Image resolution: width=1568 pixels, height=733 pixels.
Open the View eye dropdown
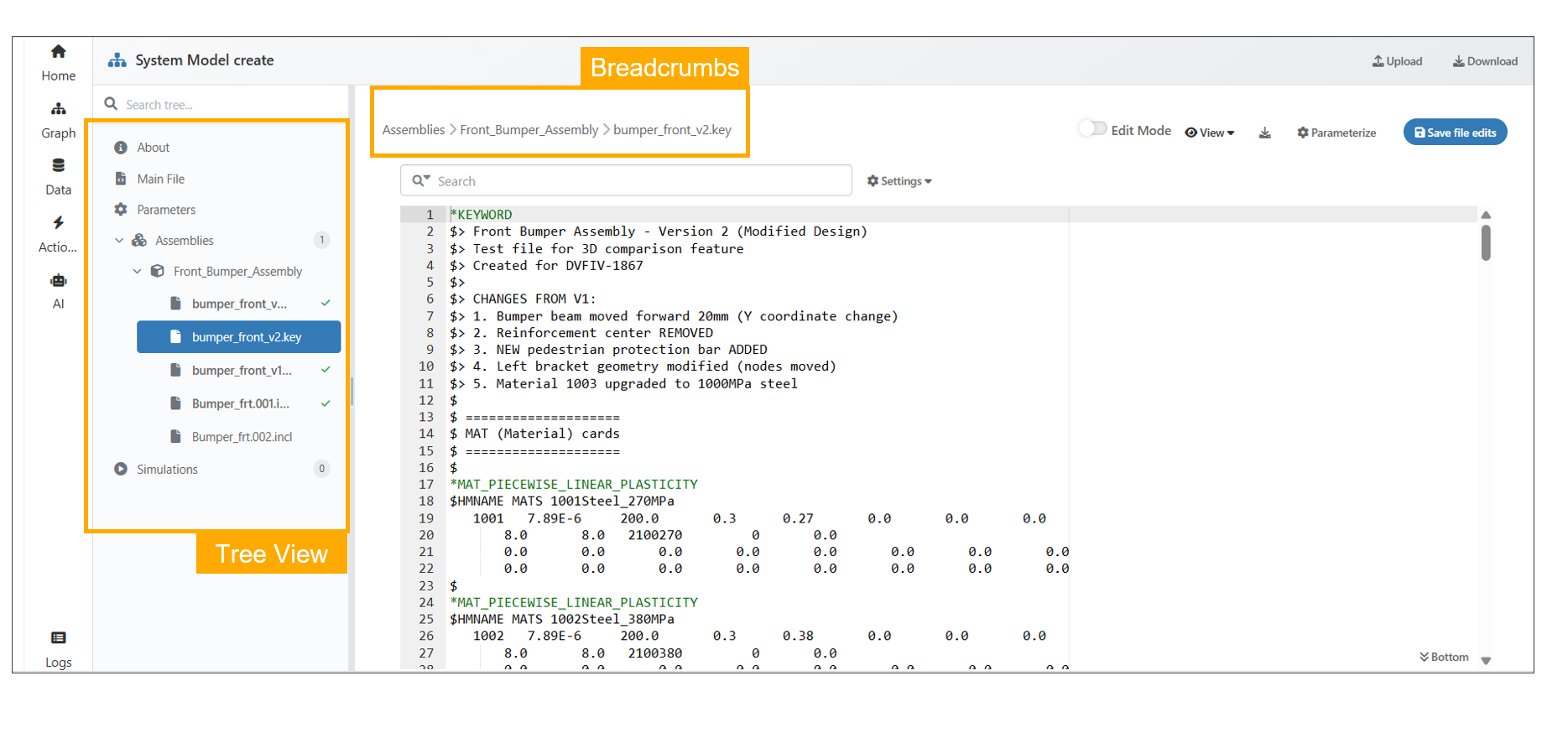1209,133
